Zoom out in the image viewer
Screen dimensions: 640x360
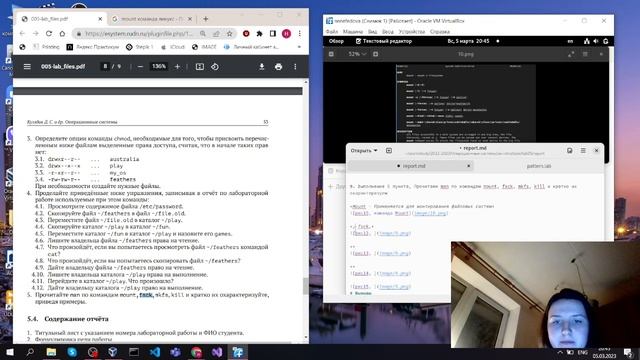click(x=331, y=54)
